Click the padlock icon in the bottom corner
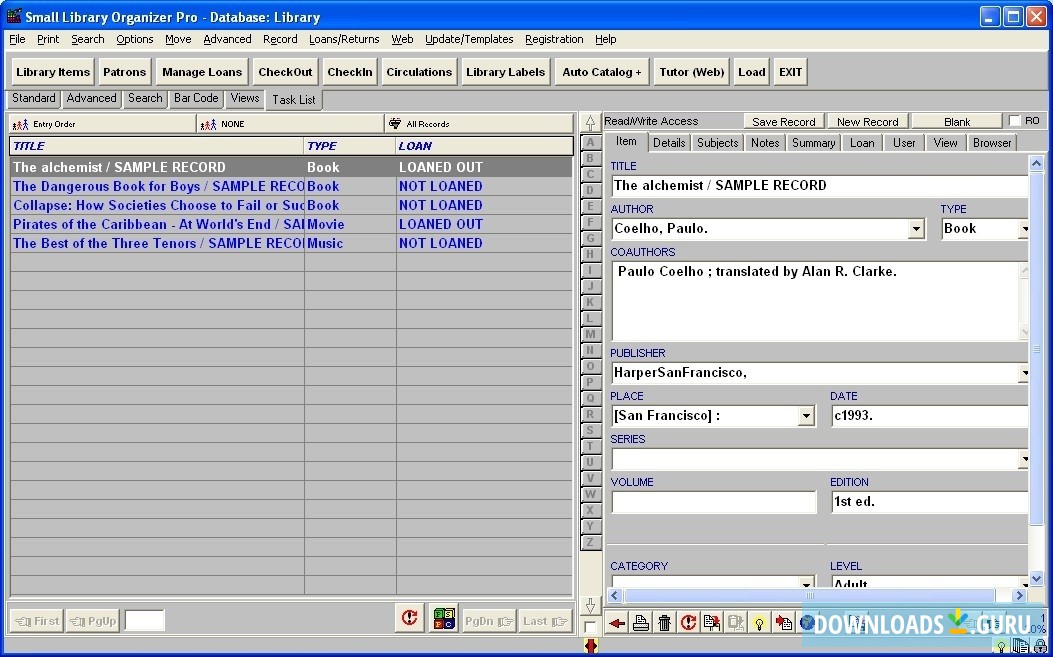 [1040, 644]
